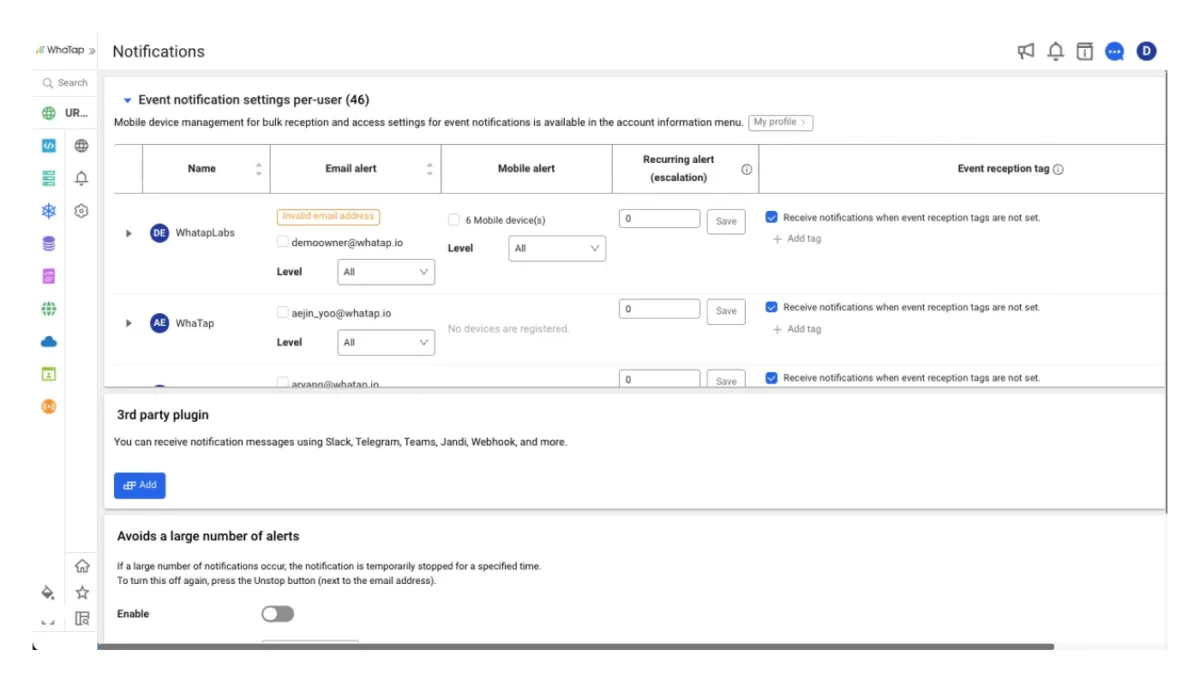Click the home icon in sidebar

(x=82, y=566)
